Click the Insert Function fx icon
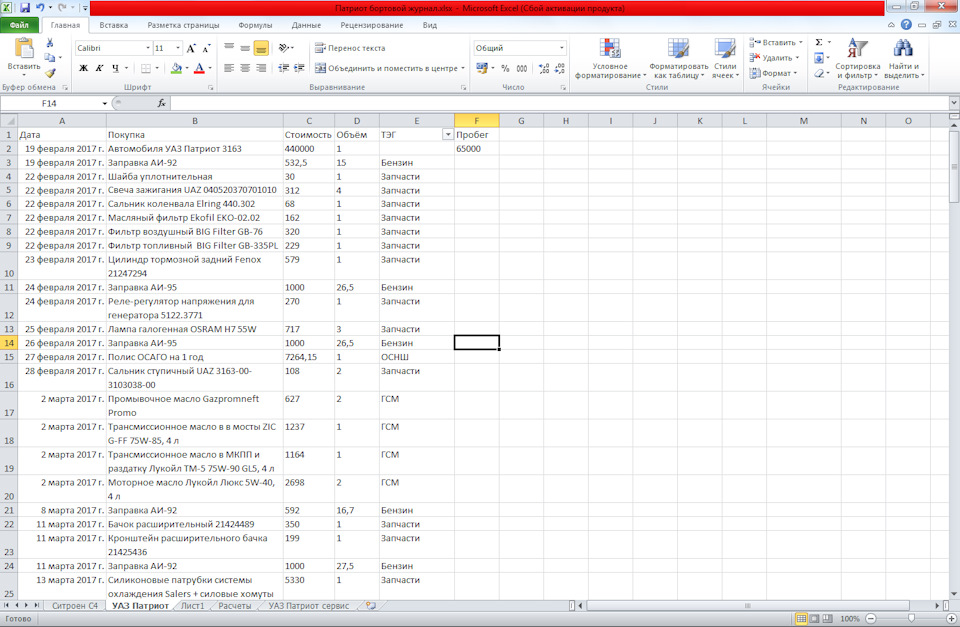The width and height of the screenshot is (960, 627). pyautogui.click(x=162, y=103)
